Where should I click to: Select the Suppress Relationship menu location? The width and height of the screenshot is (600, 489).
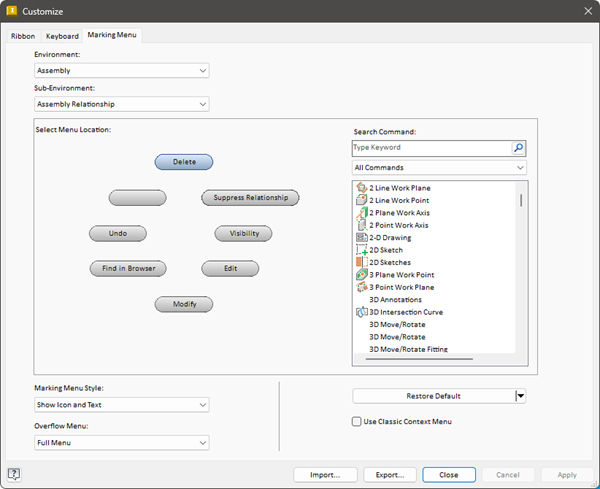point(250,197)
